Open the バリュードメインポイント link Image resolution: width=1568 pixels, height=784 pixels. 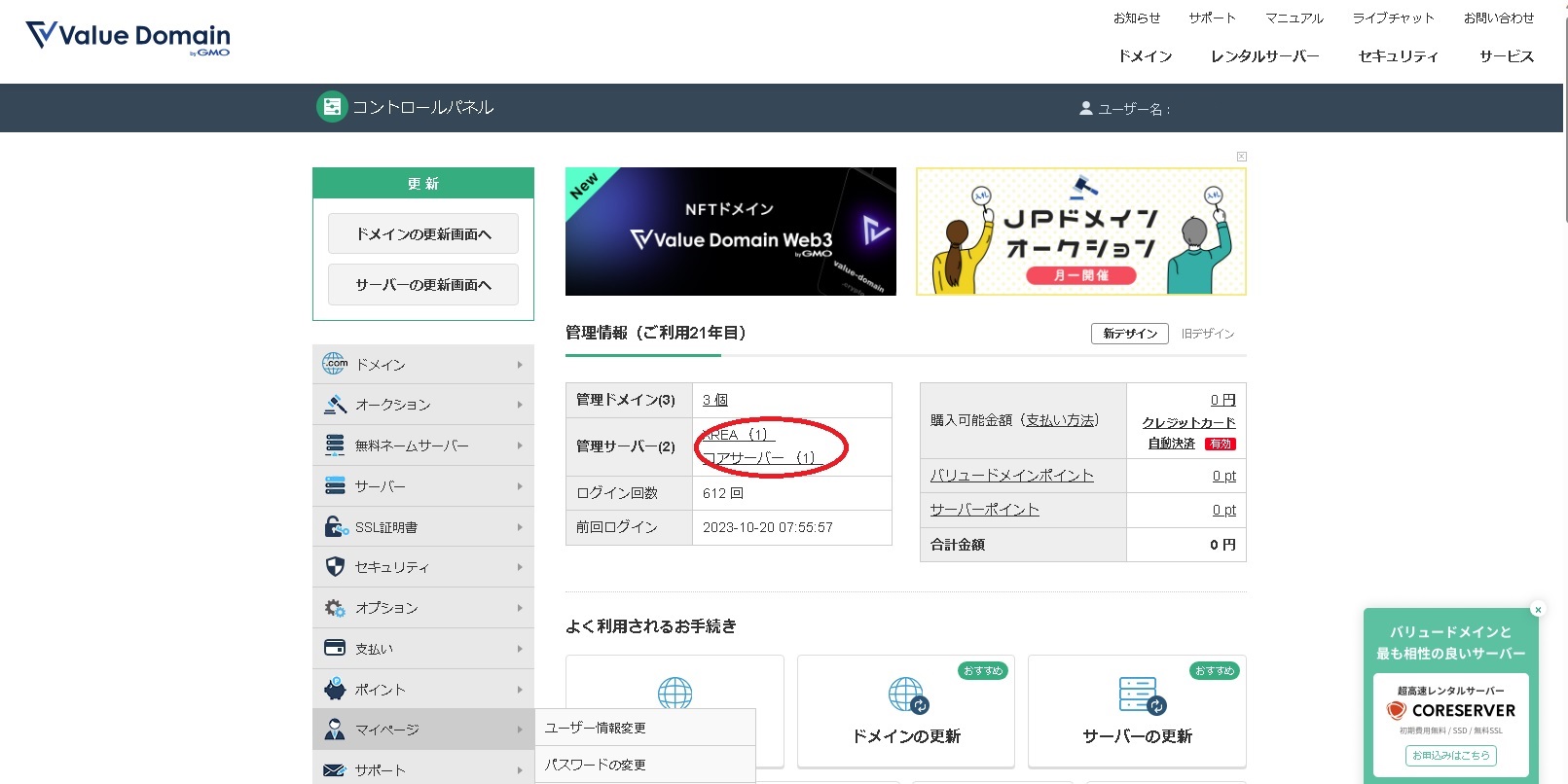tap(1011, 476)
